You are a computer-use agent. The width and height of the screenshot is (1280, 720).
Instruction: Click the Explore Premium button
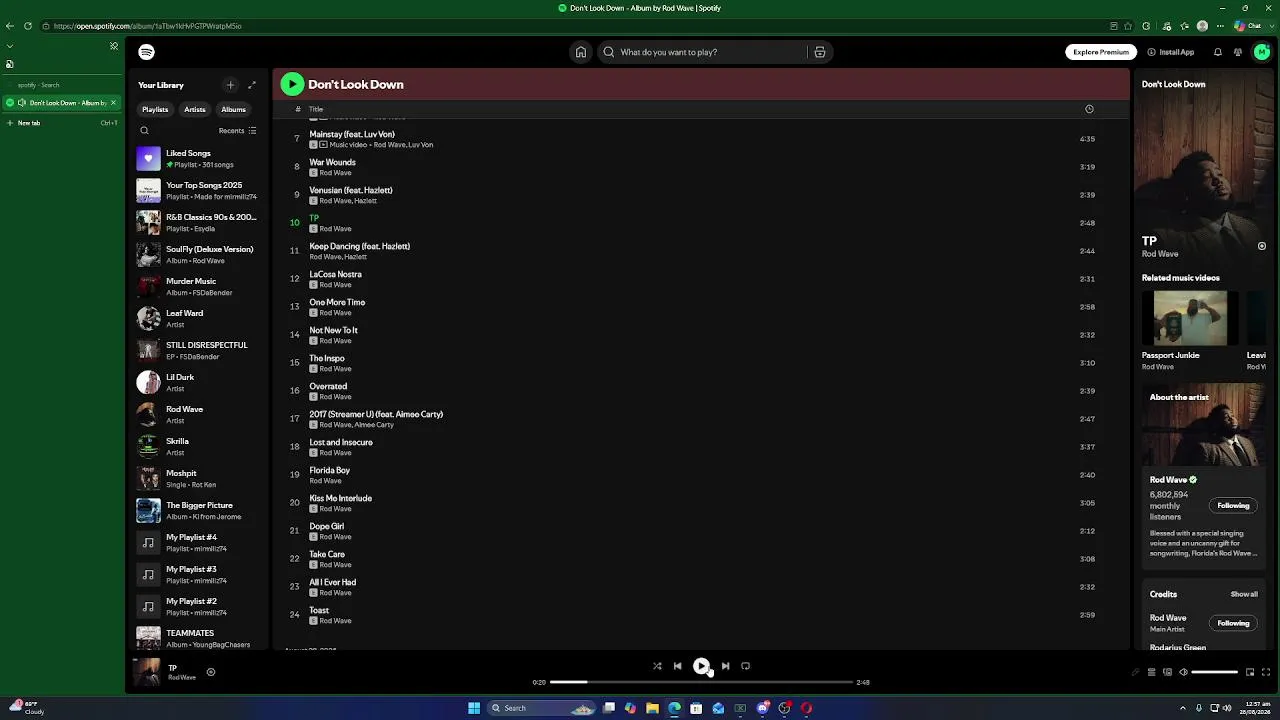click(x=1101, y=52)
